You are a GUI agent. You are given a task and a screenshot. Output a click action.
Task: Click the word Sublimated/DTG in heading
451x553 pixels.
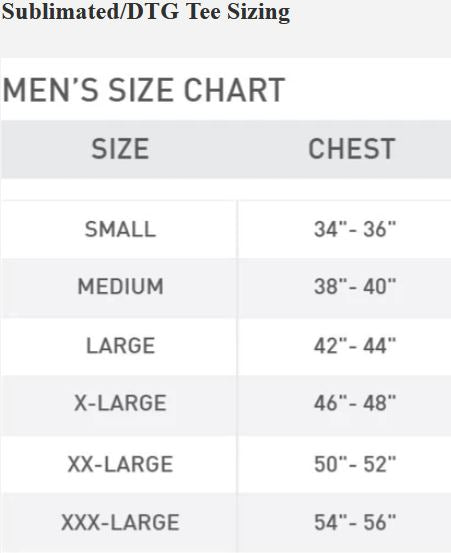coord(90,11)
